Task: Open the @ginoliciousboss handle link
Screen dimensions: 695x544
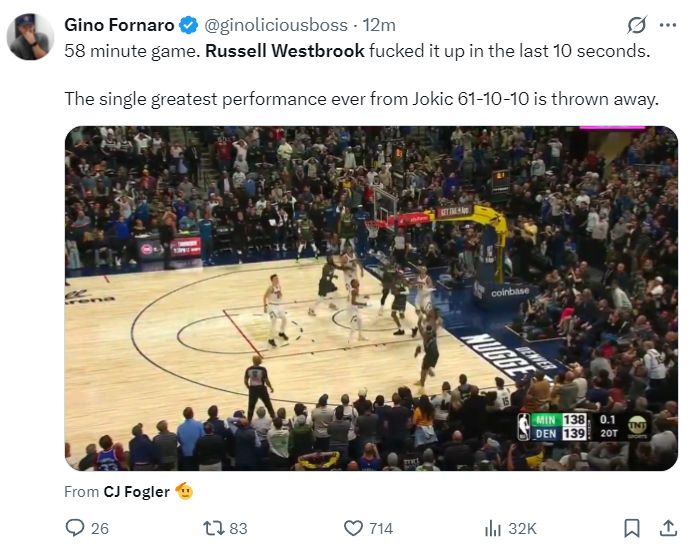Action: pos(270,25)
